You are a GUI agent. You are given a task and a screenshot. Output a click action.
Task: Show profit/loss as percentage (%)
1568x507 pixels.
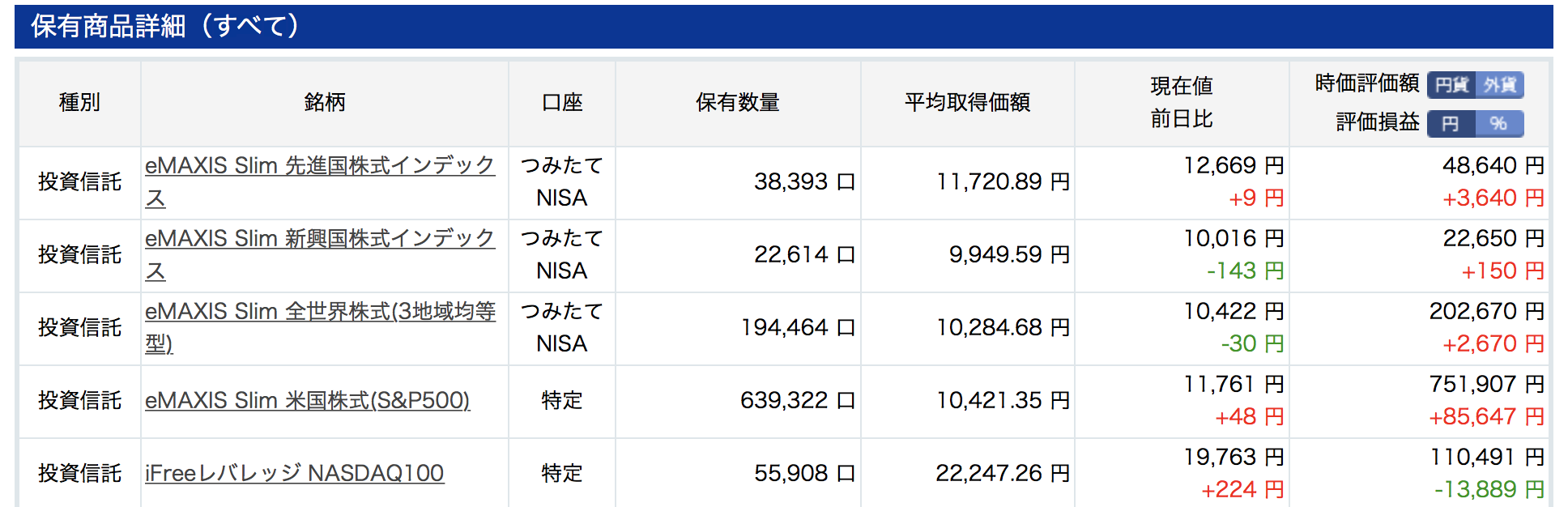(x=1498, y=124)
